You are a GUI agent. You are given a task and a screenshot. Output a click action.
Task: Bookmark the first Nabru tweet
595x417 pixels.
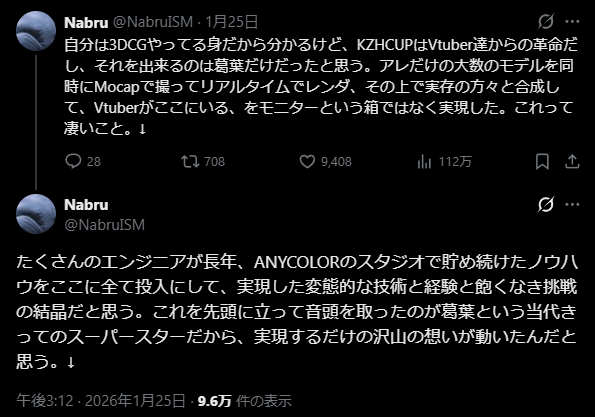(x=542, y=162)
